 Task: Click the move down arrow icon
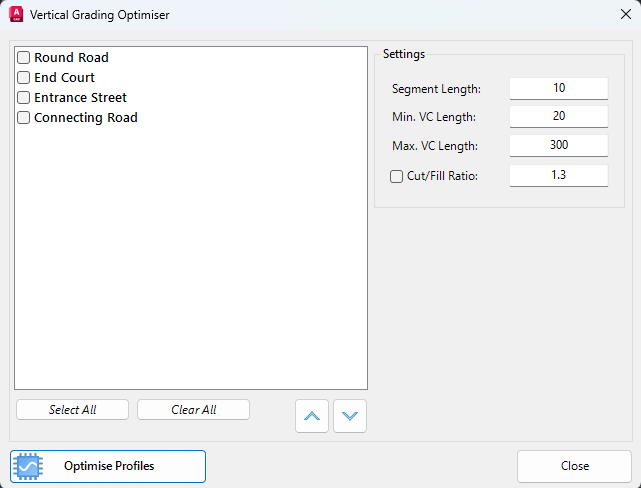pos(350,416)
